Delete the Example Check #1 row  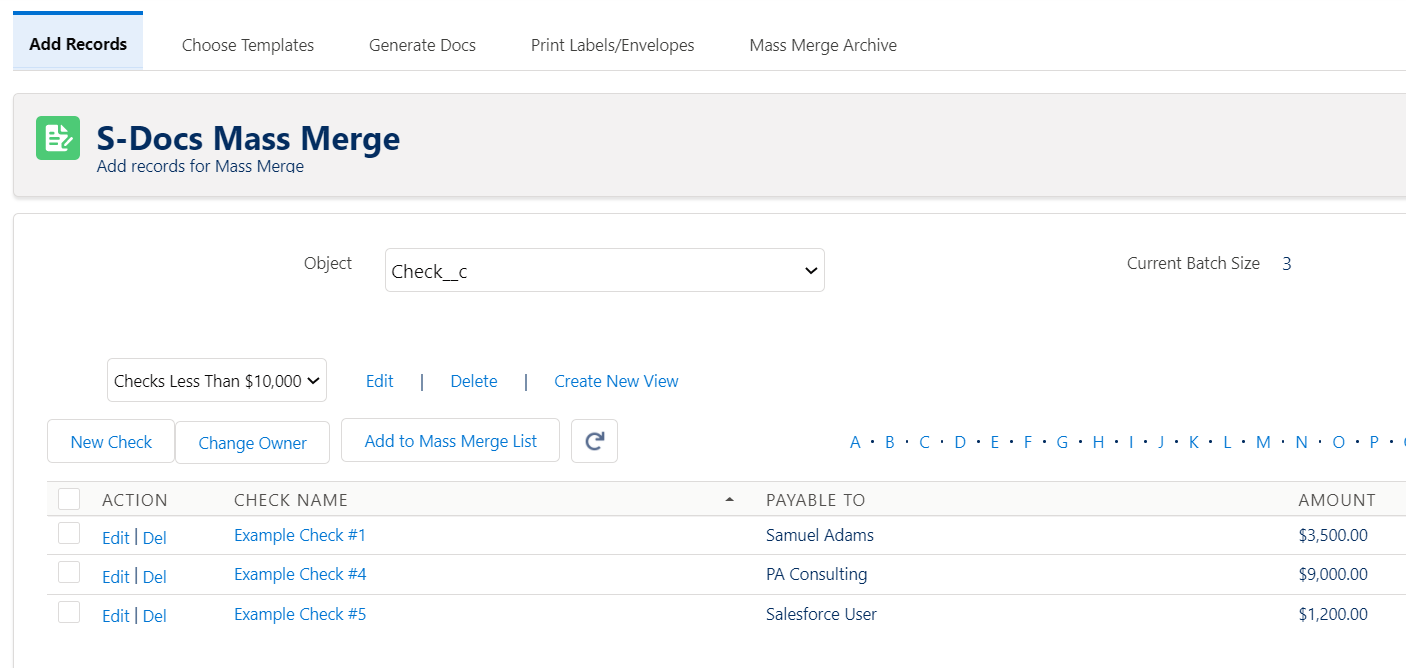(x=154, y=538)
